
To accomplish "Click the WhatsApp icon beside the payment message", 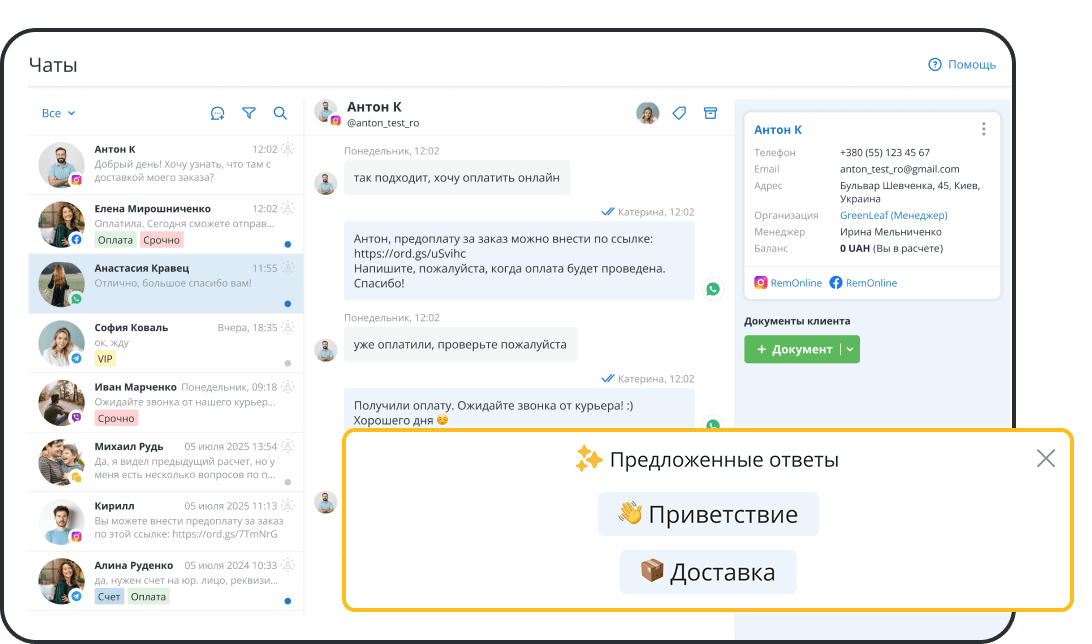I will [712, 288].
